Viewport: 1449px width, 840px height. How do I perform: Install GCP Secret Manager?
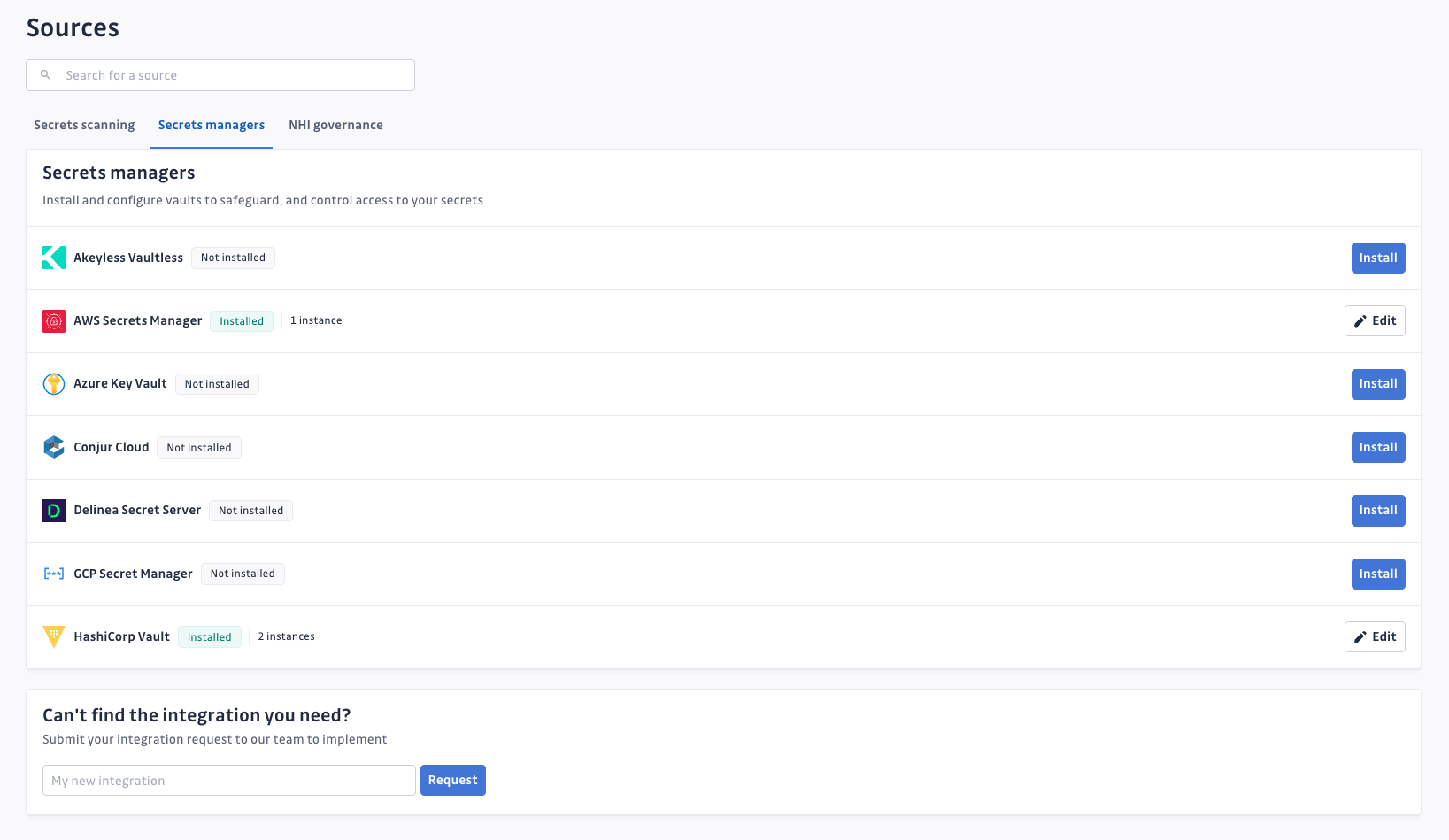pyautogui.click(x=1378, y=574)
